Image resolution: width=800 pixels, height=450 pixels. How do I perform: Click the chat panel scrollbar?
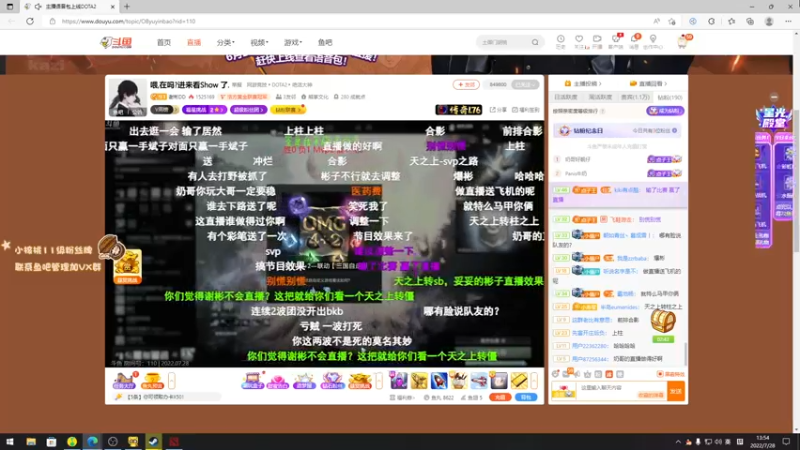point(685,354)
